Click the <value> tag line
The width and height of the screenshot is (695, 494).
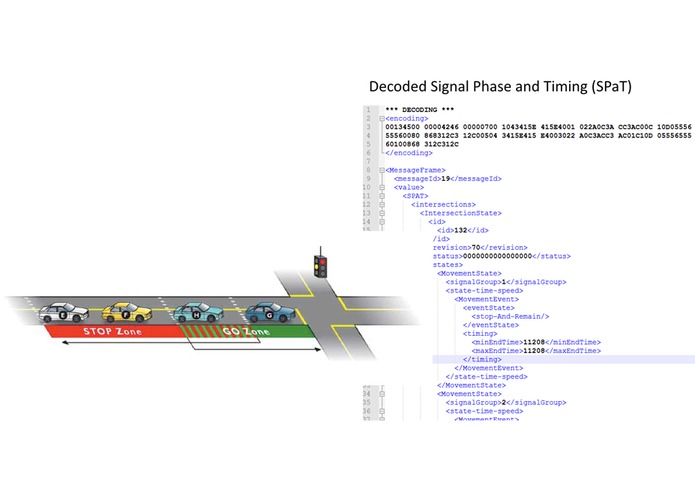[409, 187]
